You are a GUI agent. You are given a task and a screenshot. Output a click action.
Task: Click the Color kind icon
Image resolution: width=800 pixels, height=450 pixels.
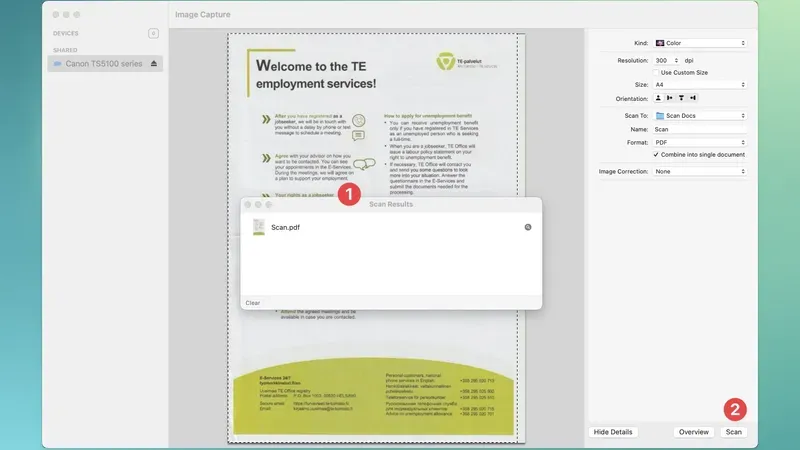click(660, 43)
